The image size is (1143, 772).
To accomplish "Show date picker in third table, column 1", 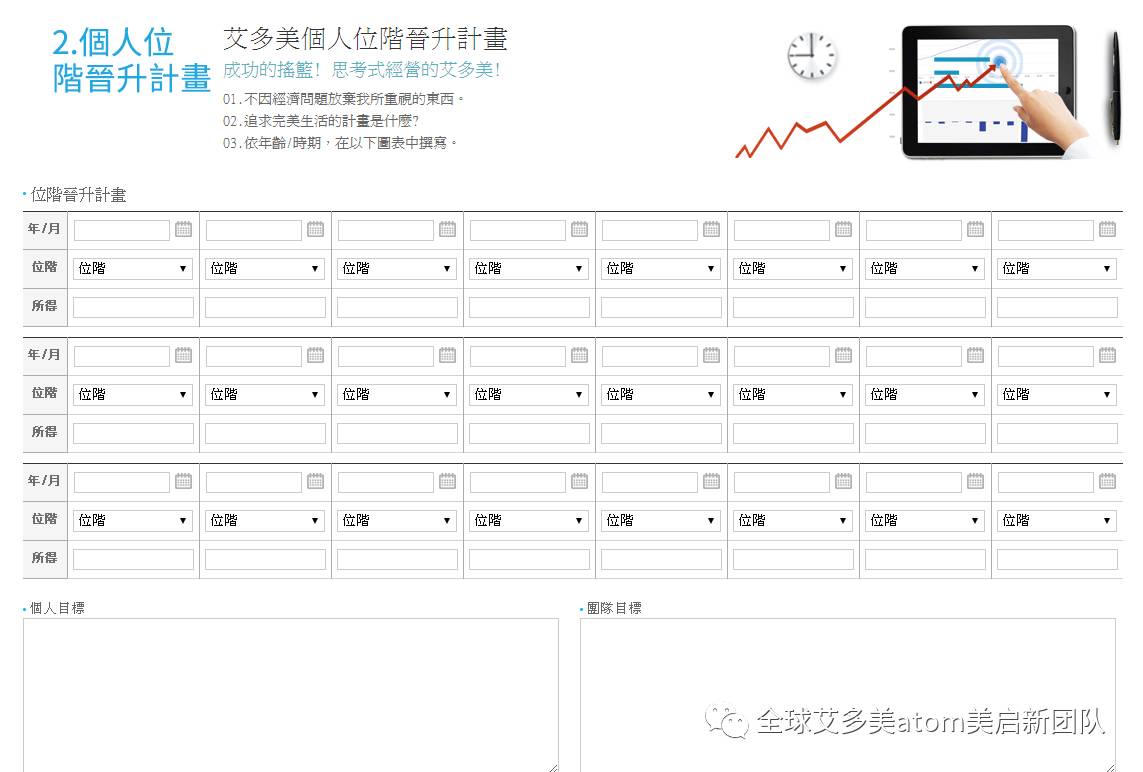I will click(184, 481).
